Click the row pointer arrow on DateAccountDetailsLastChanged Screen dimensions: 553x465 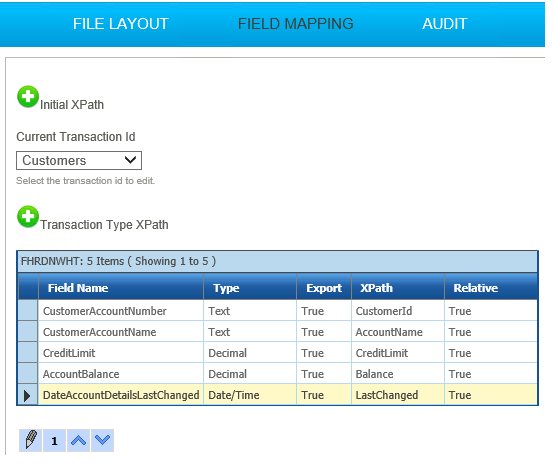click(27, 395)
